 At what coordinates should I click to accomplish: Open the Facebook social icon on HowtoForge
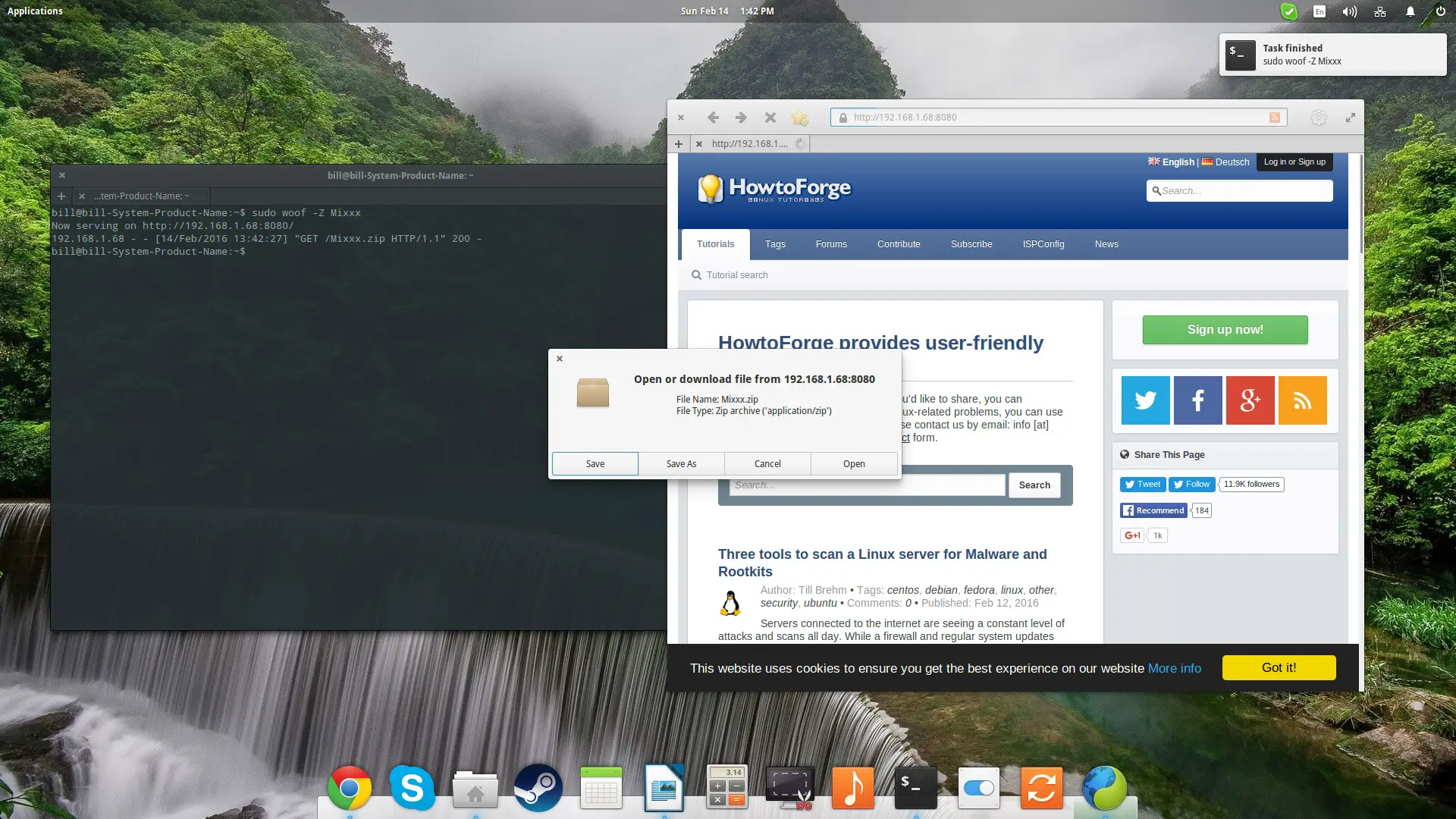click(1197, 400)
